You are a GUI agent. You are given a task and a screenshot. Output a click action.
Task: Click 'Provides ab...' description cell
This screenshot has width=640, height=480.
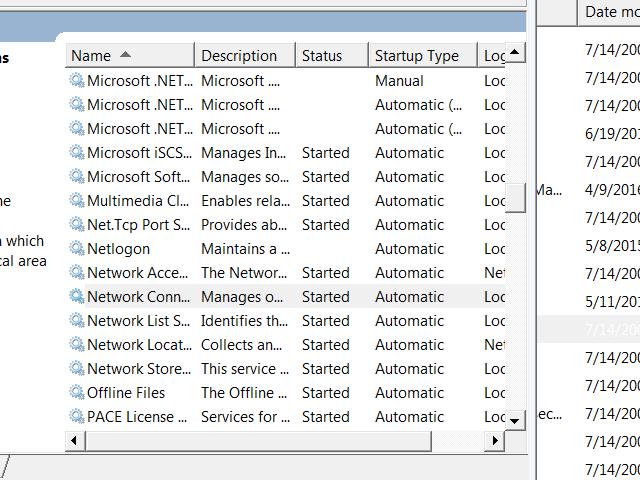[x=244, y=224]
